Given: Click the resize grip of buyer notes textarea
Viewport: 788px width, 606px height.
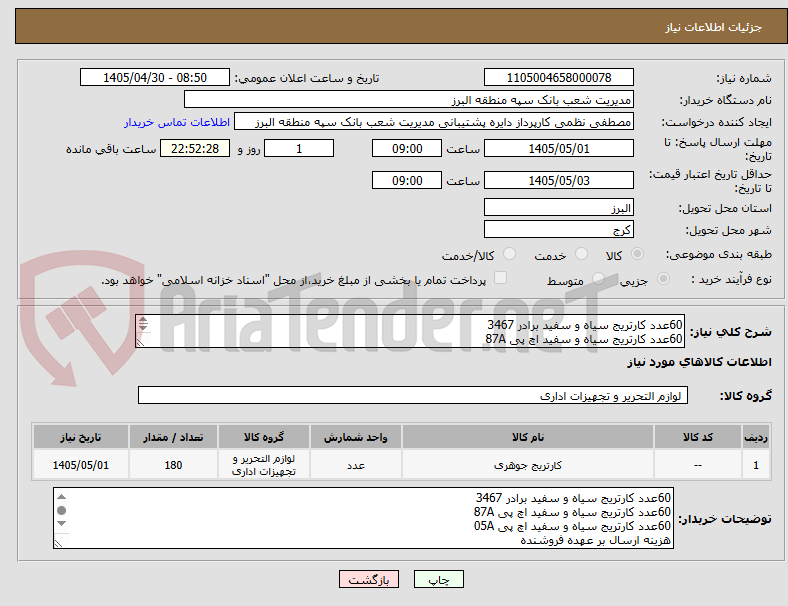Looking at the screenshot, I should pos(58,543).
